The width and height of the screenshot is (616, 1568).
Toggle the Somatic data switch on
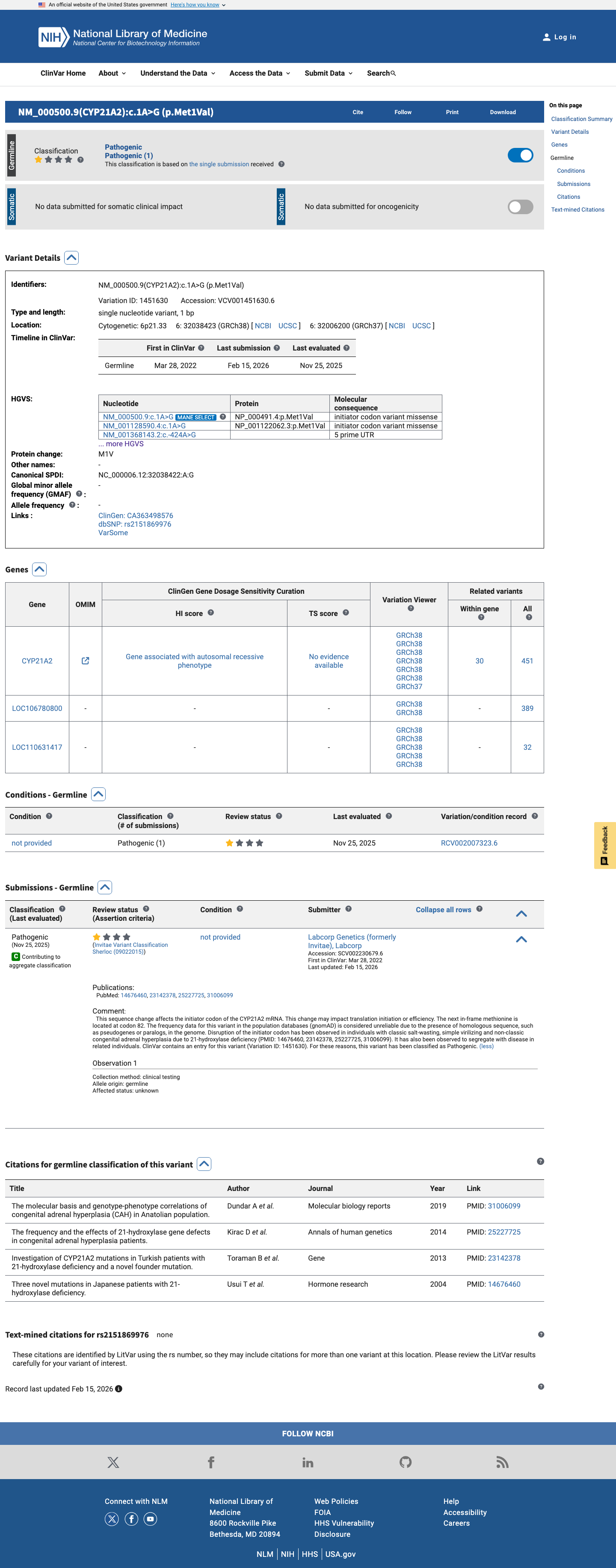[x=520, y=207]
